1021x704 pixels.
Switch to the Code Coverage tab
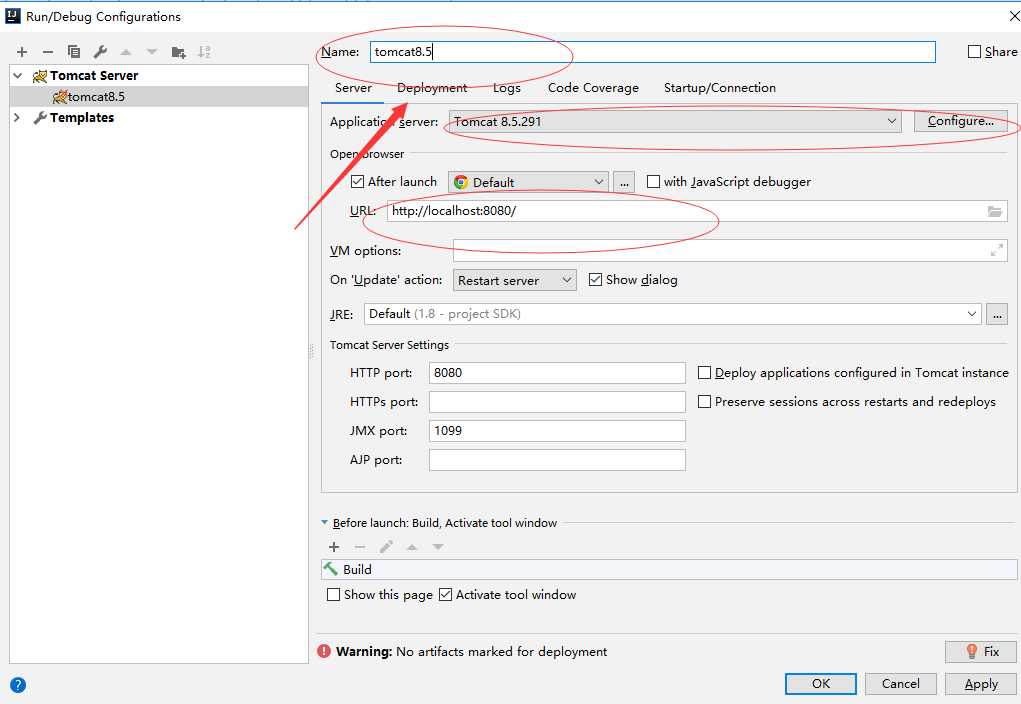593,88
